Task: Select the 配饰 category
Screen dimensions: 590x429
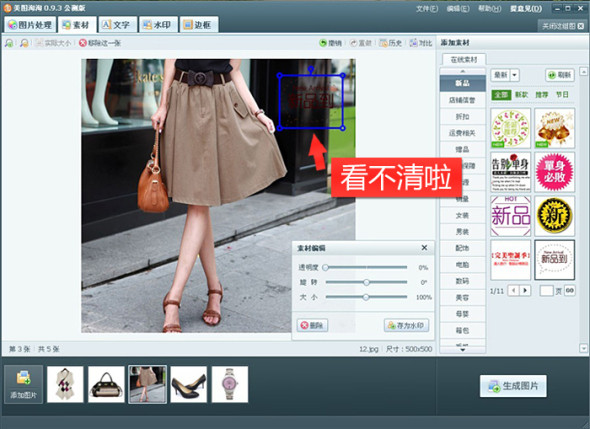Action: click(462, 248)
